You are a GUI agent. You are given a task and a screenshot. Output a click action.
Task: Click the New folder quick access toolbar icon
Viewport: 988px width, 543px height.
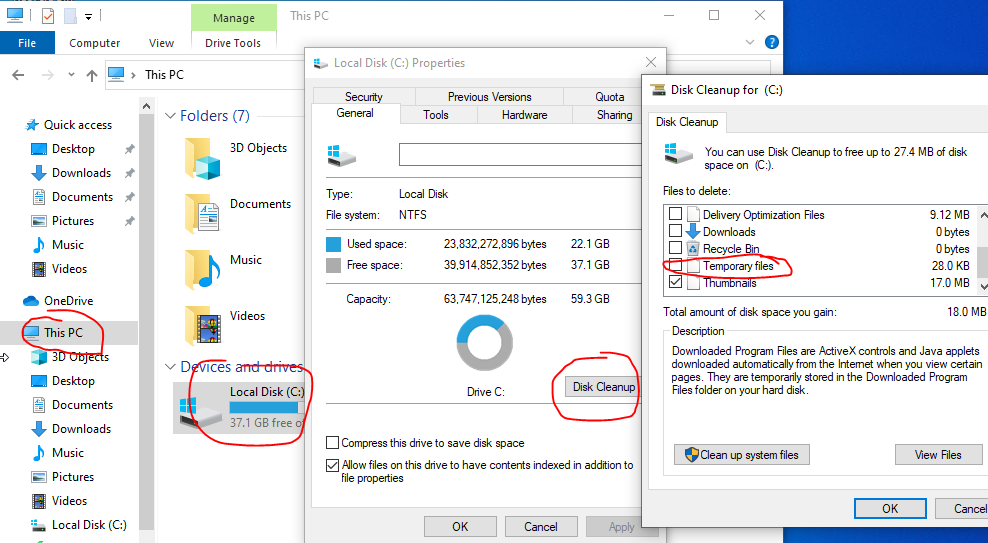(70, 16)
